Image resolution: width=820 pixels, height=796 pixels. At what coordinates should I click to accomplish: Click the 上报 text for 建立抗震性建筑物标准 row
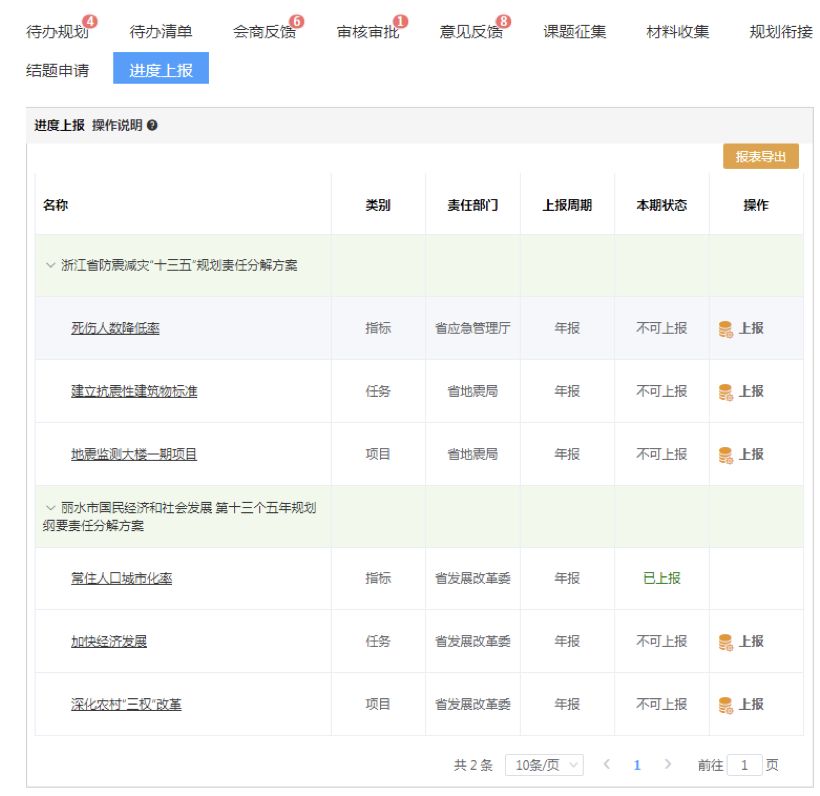751,391
